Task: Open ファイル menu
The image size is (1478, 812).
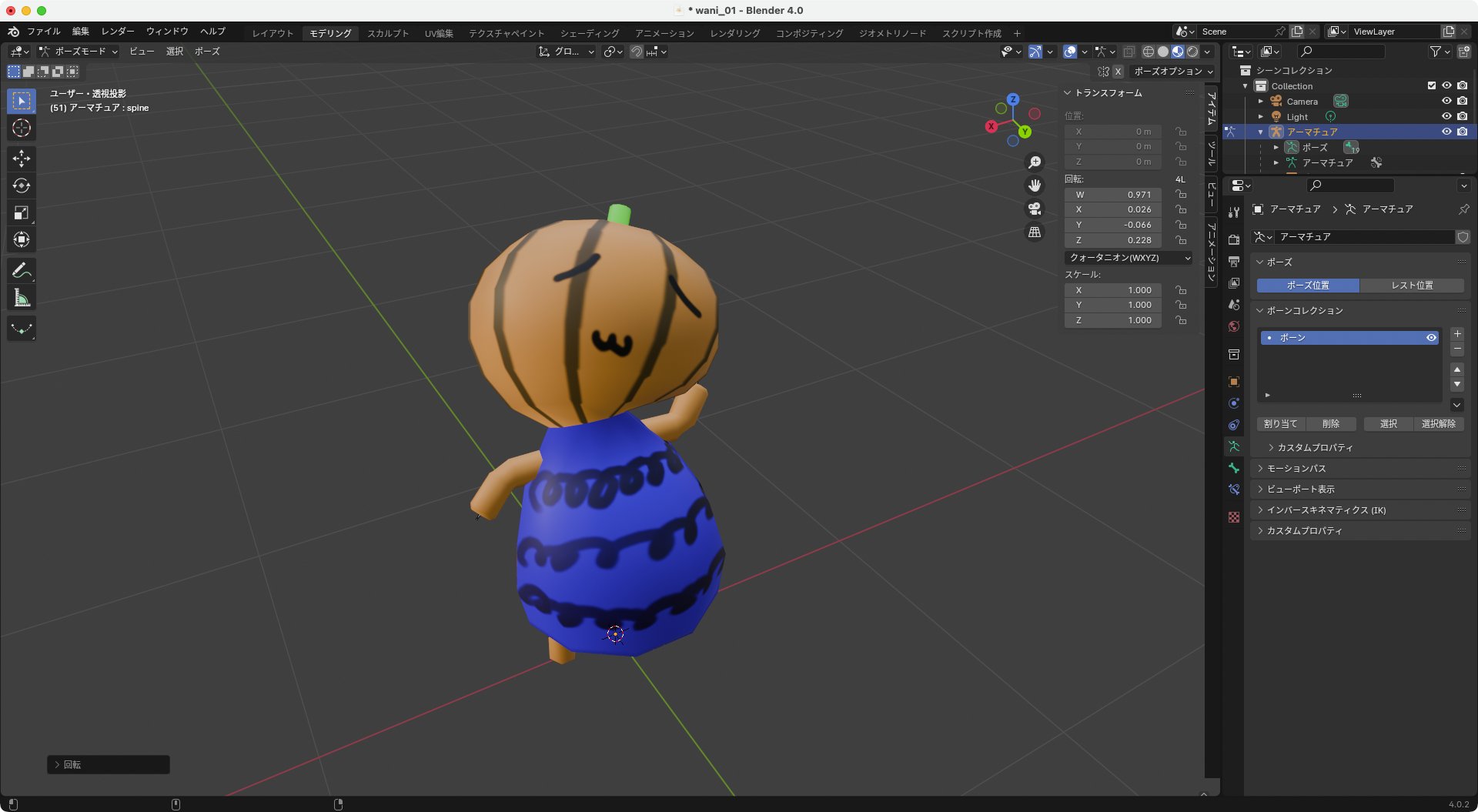Action: (x=44, y=32)
